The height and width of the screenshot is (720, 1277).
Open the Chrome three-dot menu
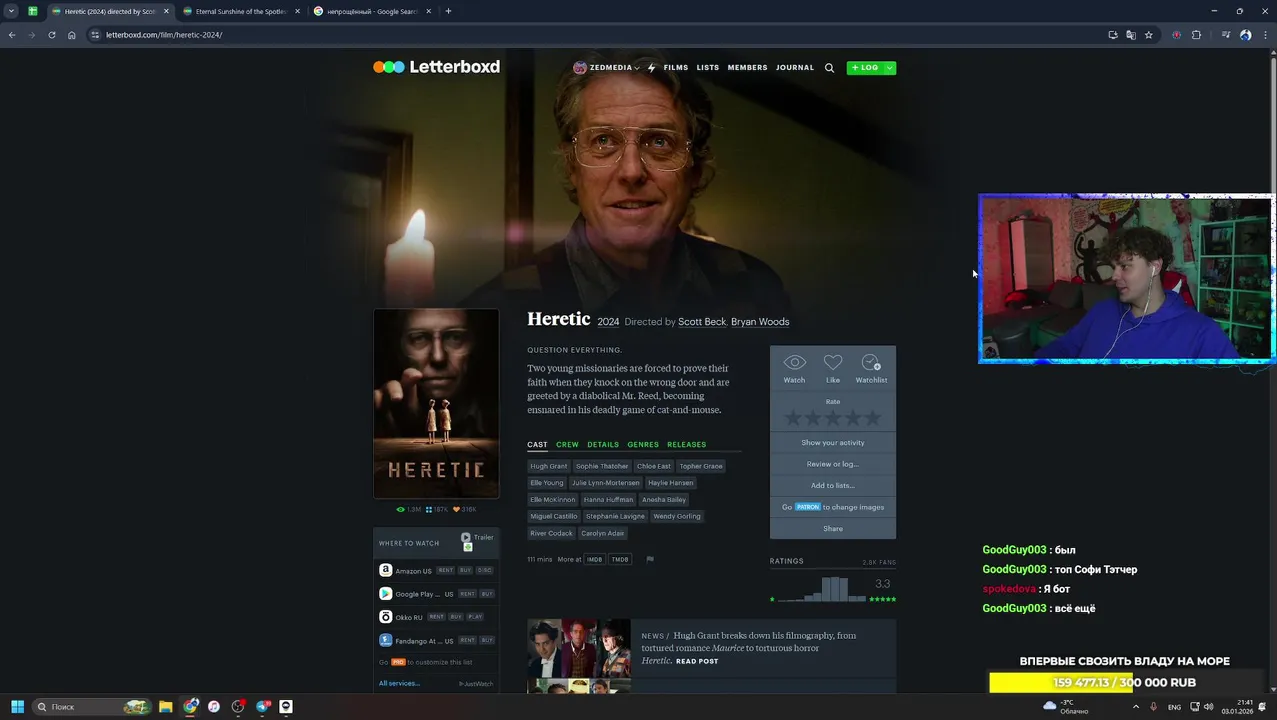tap(1264, 35)
